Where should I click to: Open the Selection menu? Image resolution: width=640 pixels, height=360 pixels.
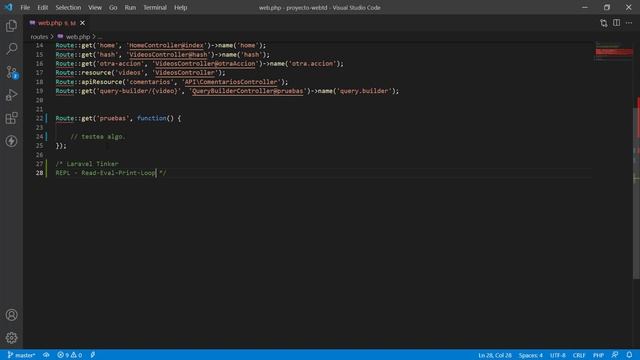[68, 7]
